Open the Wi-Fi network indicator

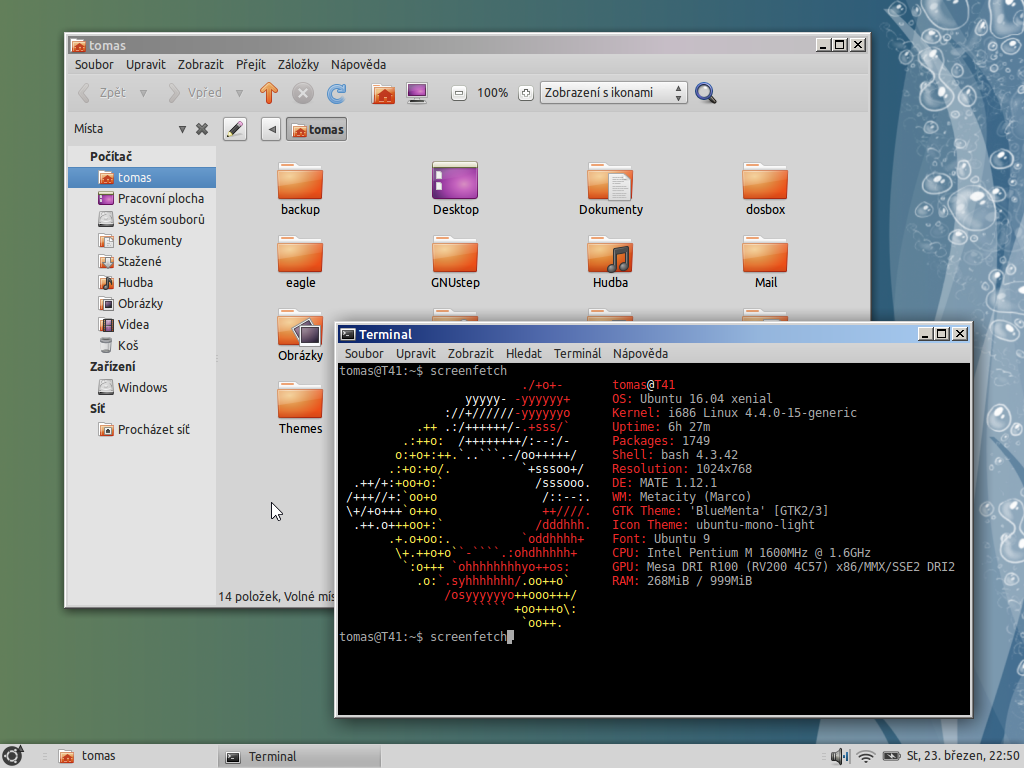tap(866, 756)
